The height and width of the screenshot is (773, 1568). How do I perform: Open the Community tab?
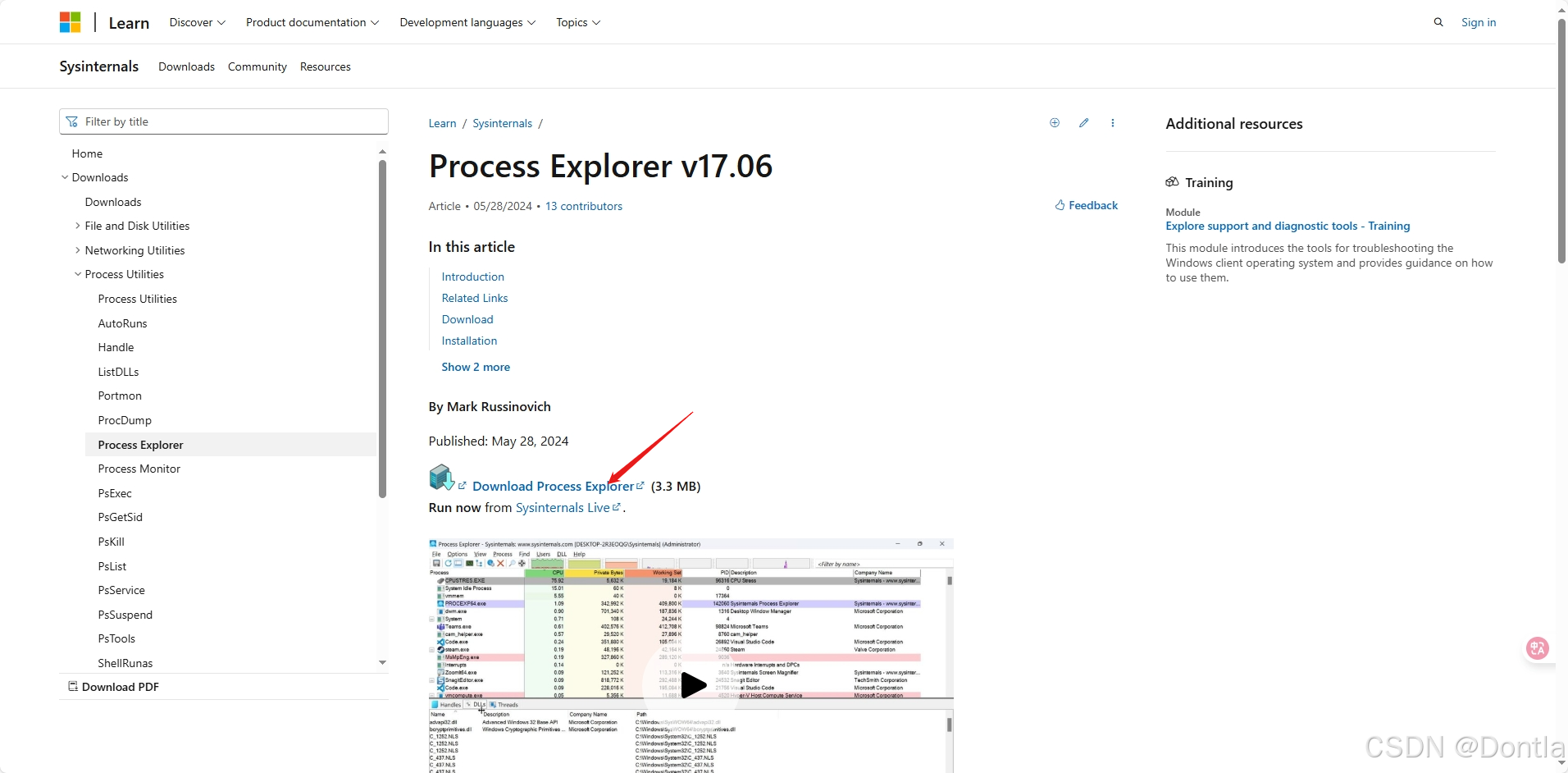(258, 66)
